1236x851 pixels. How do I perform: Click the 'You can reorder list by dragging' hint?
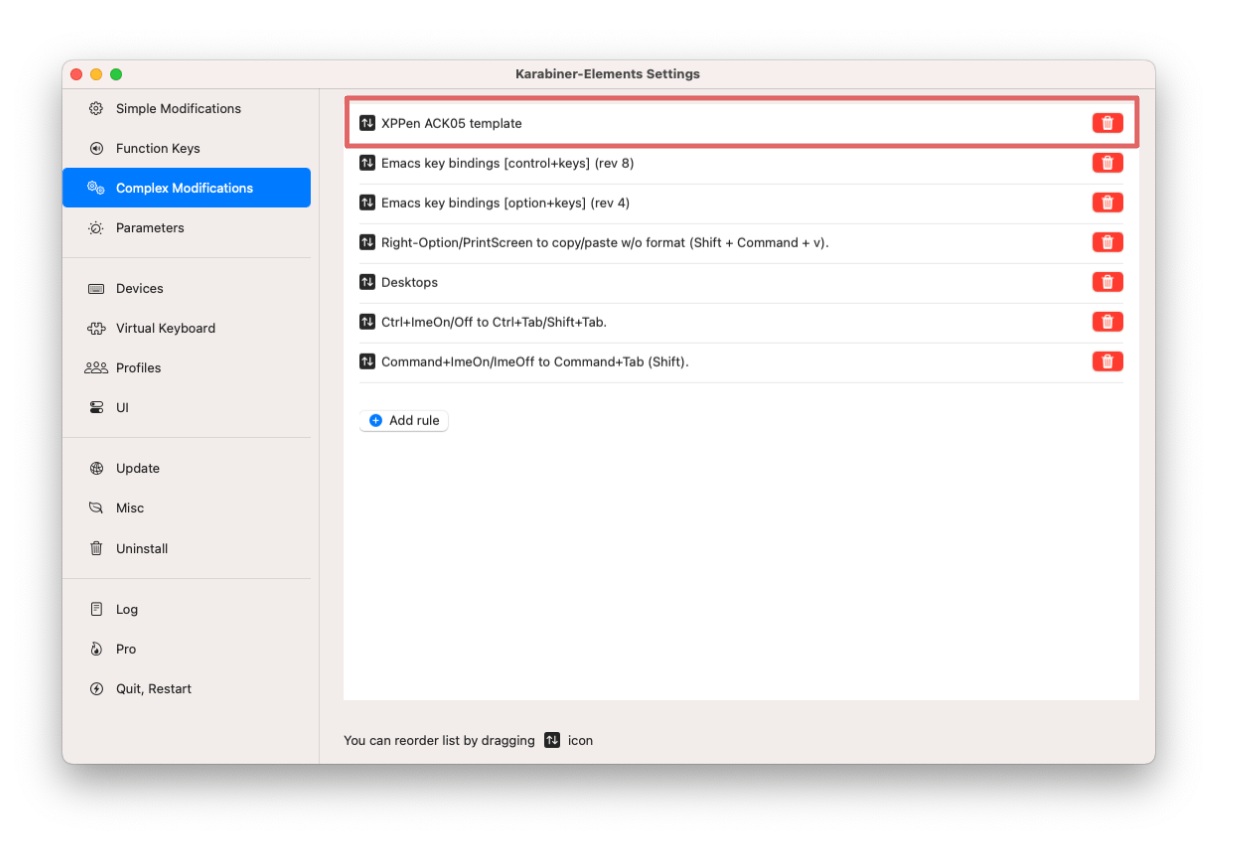click(439, 741)
